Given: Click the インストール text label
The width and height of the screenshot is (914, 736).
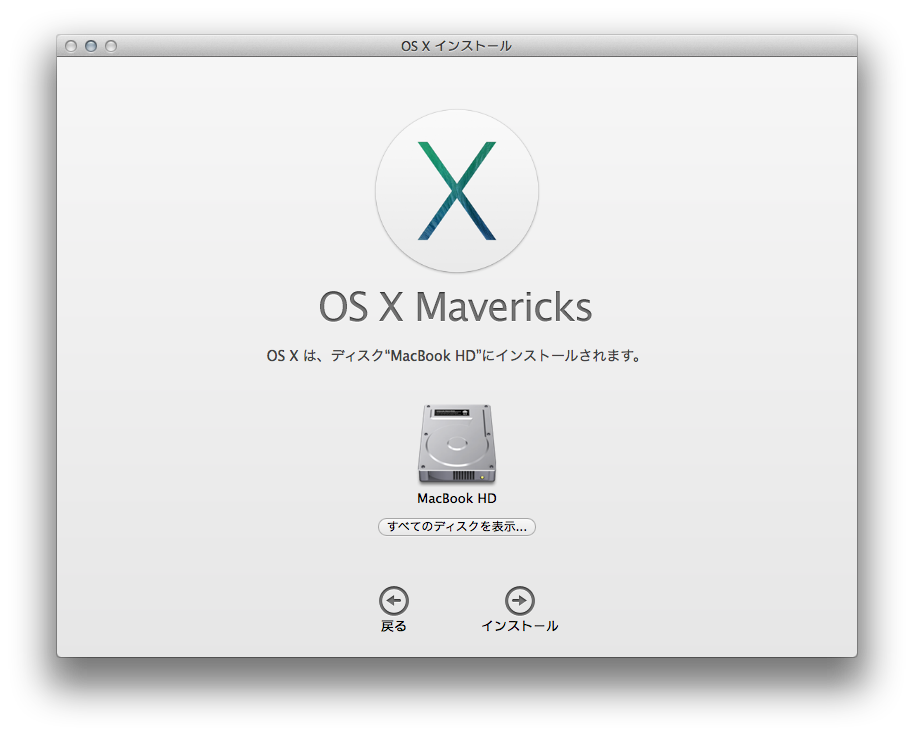Looking at the screenshot, I should (x=519, y=627).
